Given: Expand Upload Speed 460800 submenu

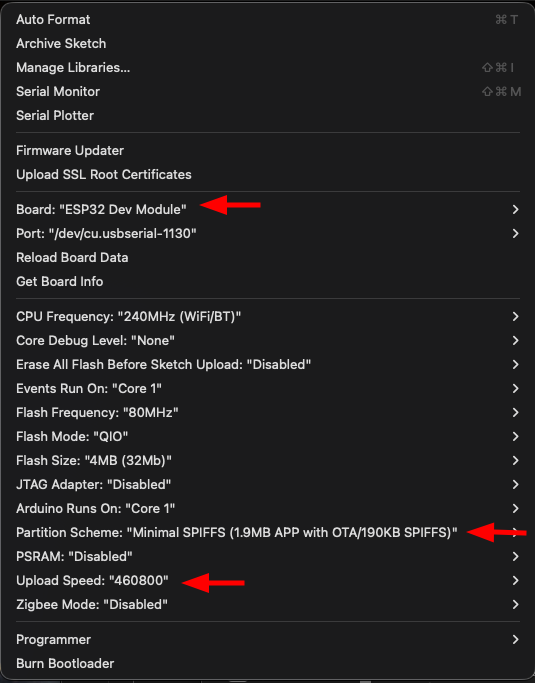Looking at the screenshot, I should pyautogui.click(x=268, y=581).
